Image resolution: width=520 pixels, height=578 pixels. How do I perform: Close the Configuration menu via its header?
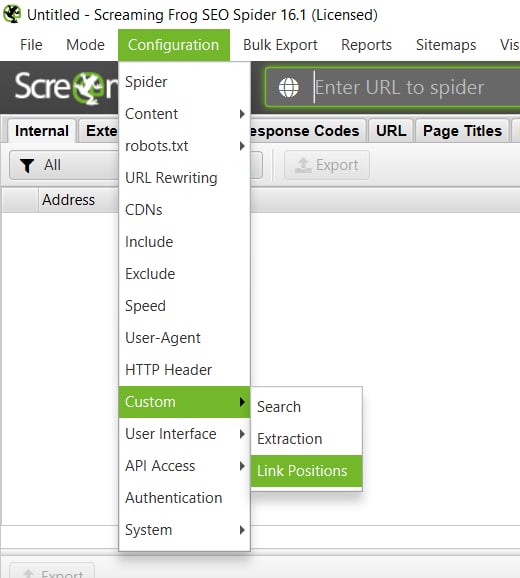(174, 45)
